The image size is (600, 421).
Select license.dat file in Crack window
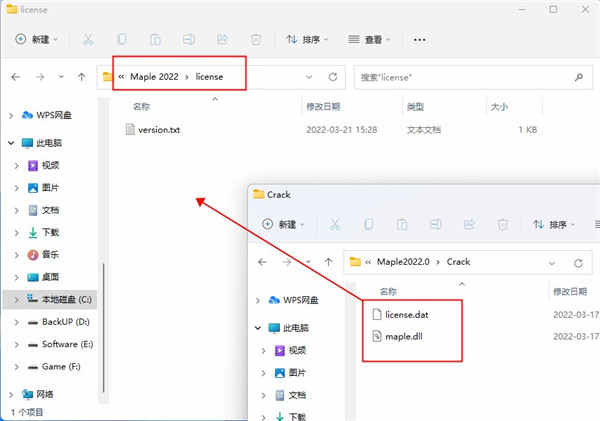point(400,315)
